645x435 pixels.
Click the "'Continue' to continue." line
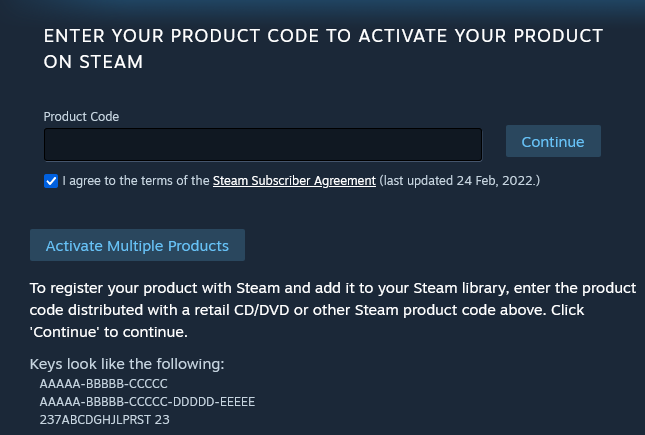click(x=109, y=332)
